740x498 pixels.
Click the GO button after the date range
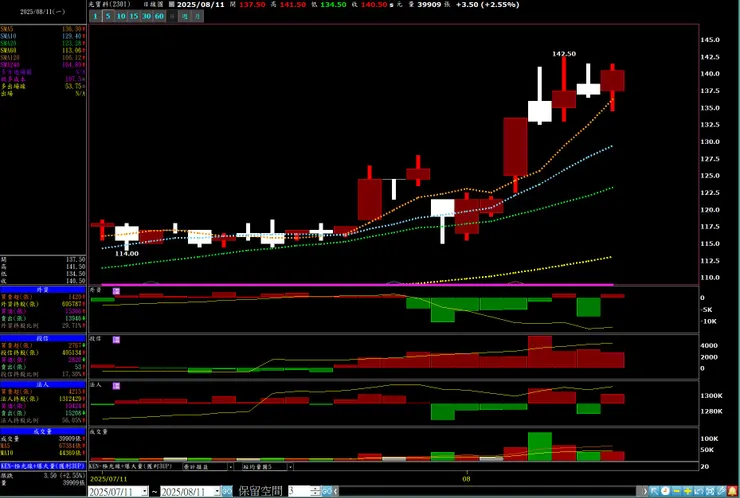[x=227, y=491]
